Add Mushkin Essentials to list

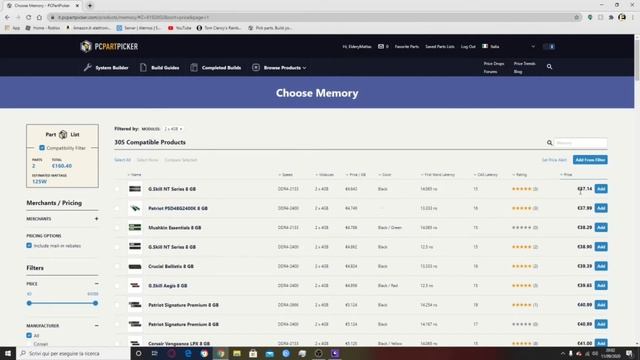[x=601, y=227]
